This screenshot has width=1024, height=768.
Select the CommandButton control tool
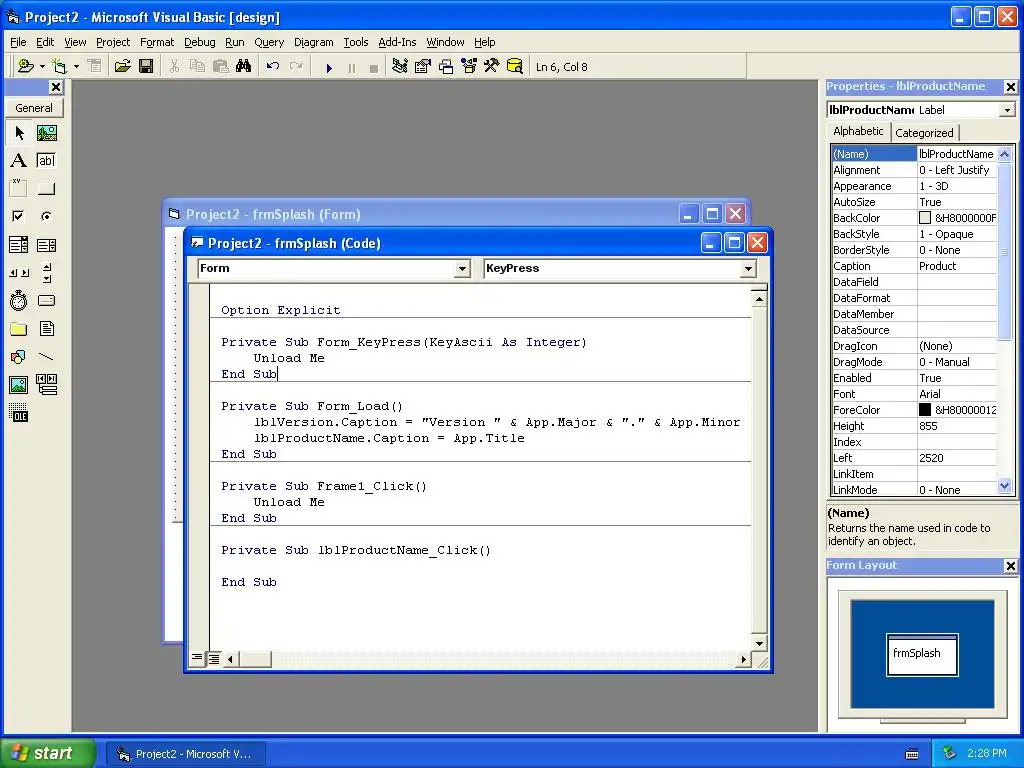click(46, 189)
